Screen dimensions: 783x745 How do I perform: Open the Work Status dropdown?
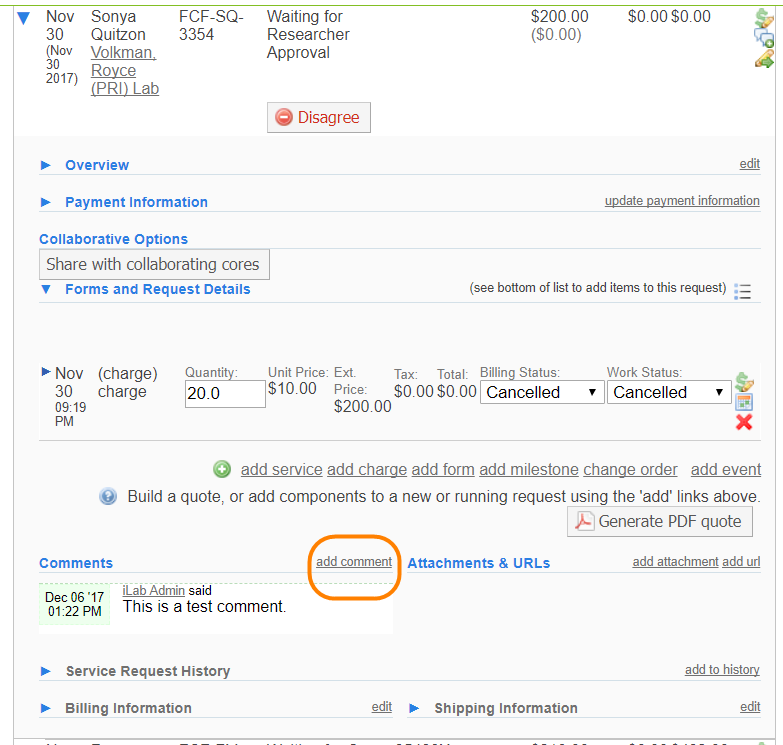(x=668, y=392)
